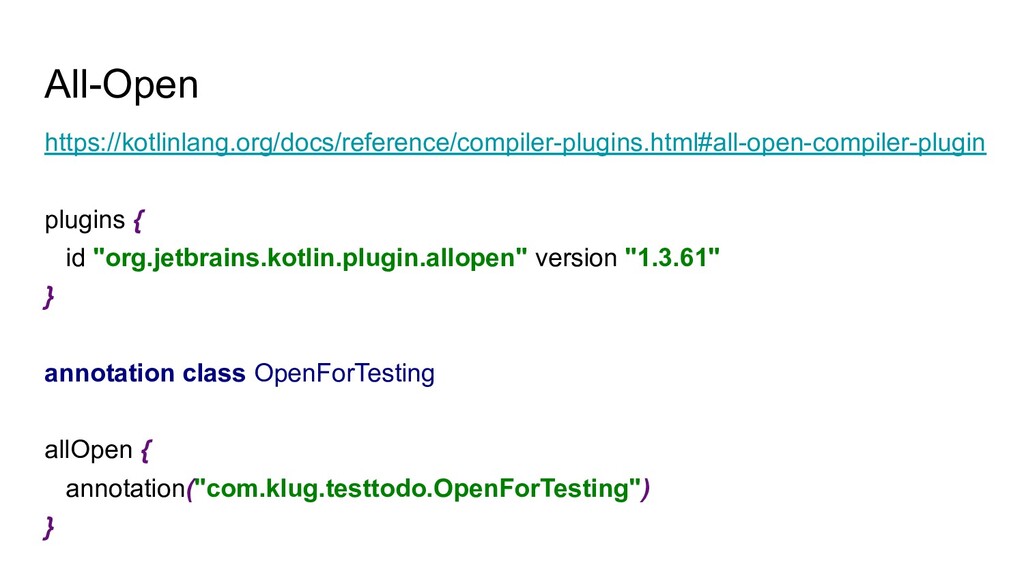Viewport: 1024px width, 576px height.
Task: Click the closing brace of plugins block
Action: tap(49, 297)
